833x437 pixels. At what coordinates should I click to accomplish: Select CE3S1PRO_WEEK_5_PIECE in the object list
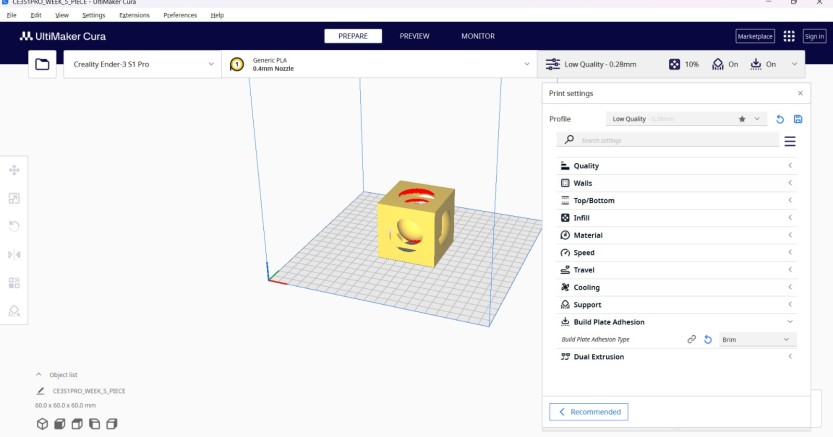point(89,391)
